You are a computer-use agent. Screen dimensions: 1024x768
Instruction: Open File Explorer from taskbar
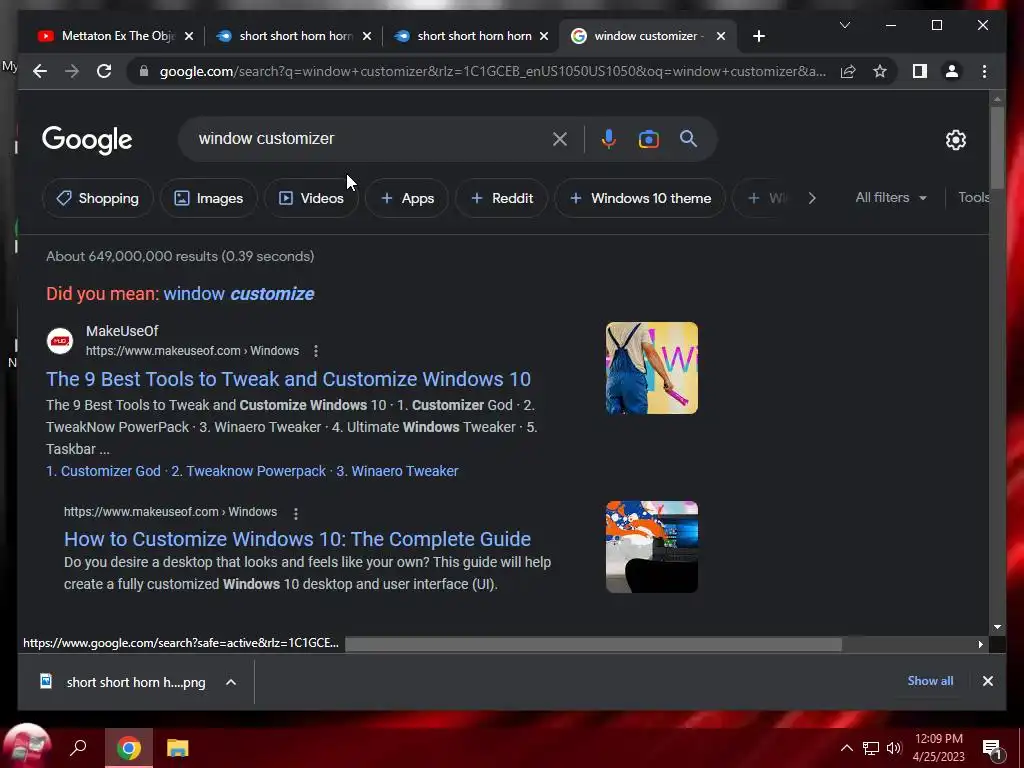177,748
